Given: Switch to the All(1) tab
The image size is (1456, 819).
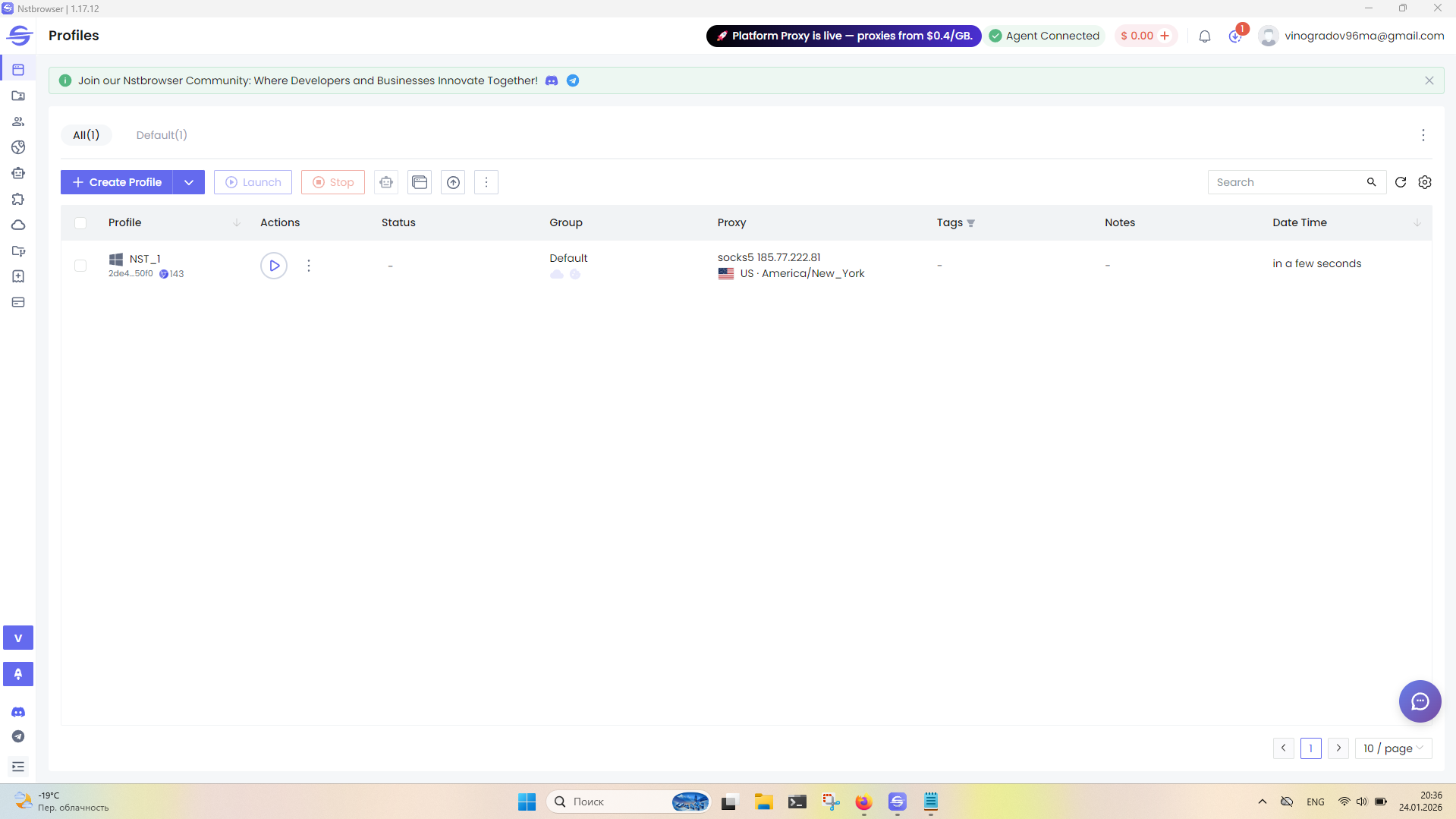Looking at the screenshot, I should (86, 135).
